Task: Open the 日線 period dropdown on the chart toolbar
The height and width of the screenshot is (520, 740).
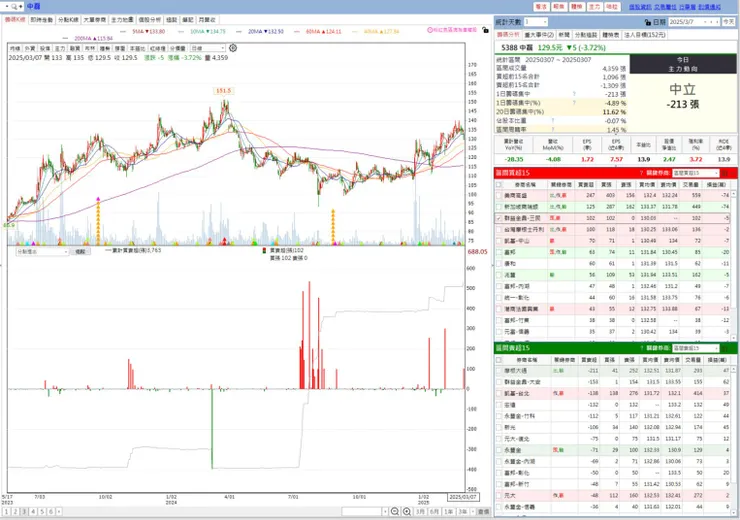Action: (207, 48)
